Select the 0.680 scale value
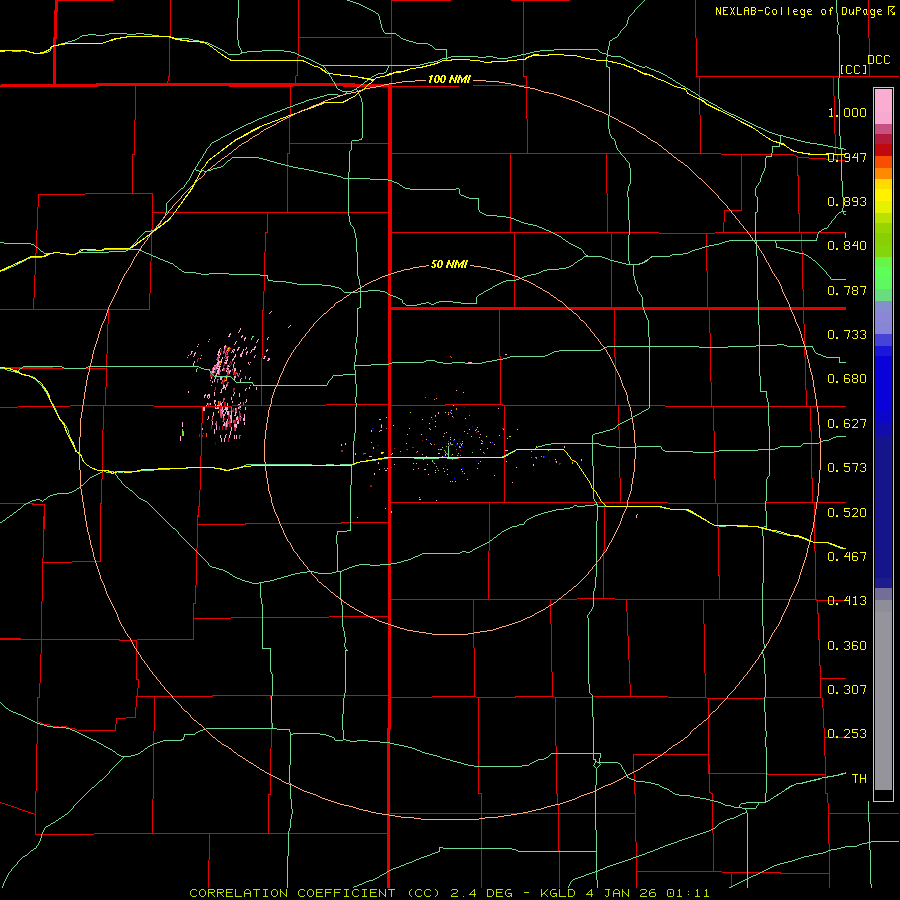 click(x=847, y=379)
